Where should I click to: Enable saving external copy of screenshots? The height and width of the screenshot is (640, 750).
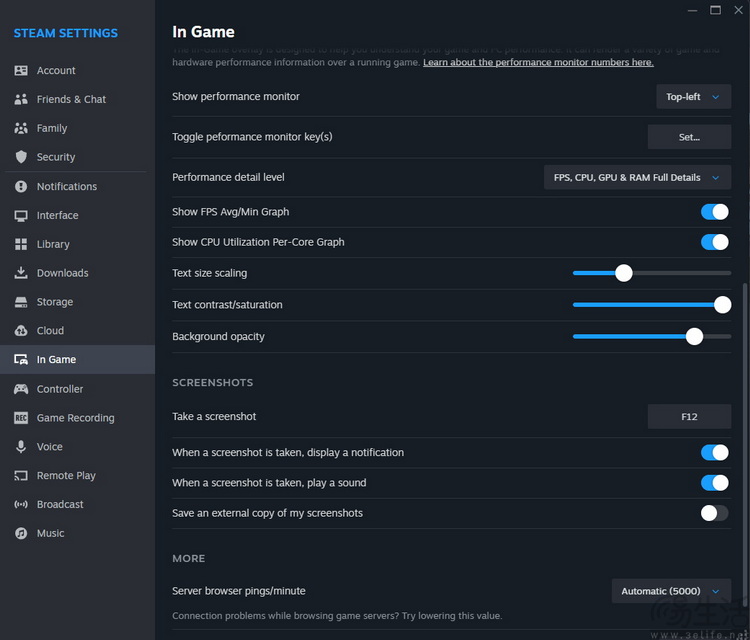click(715, 513)
